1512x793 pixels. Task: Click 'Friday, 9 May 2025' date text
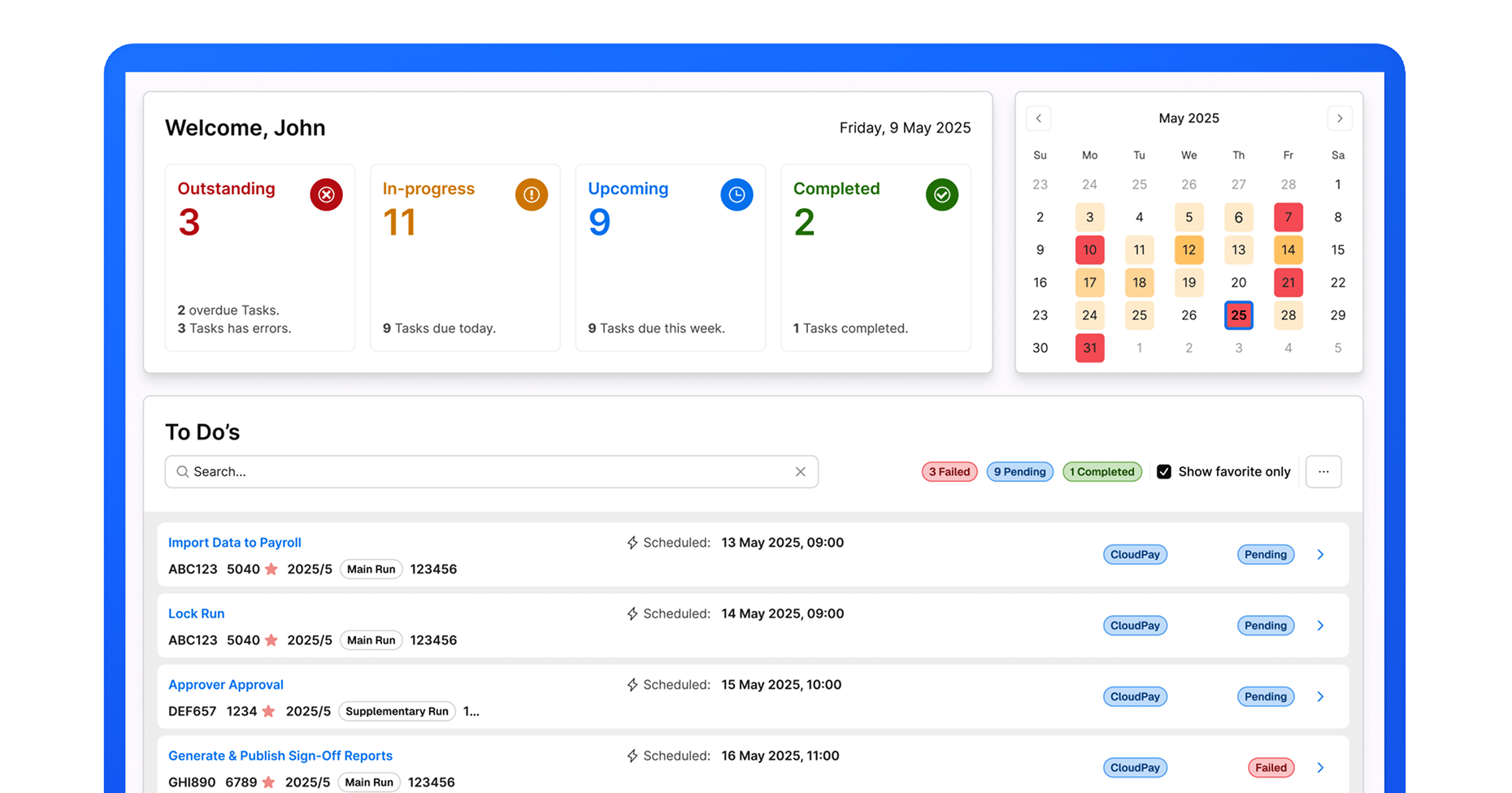click(x=905, y=128)
